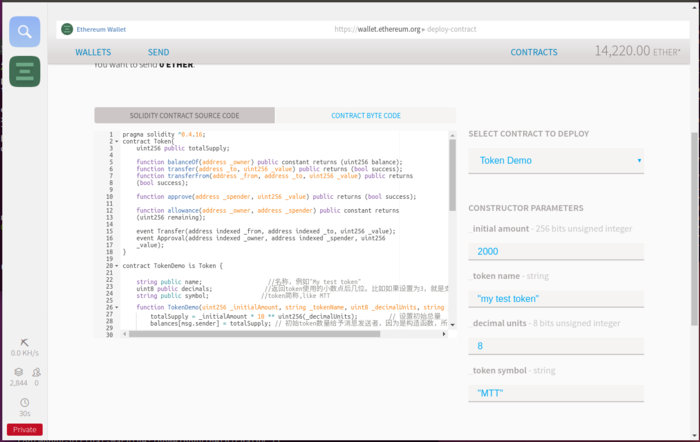Open the search browse icon in sidebar

click(25, 32)
